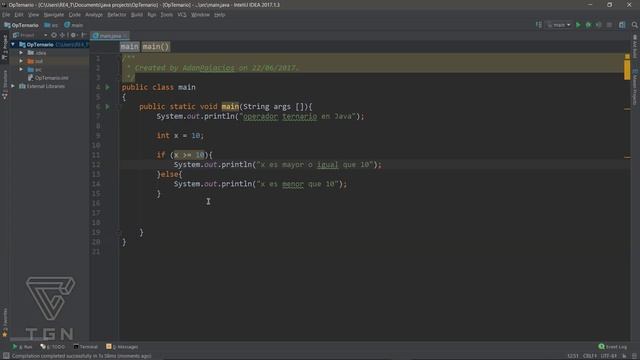Click cursor position indicator in status bar
The image size is (640, 360).
click(x=573, y=356)
